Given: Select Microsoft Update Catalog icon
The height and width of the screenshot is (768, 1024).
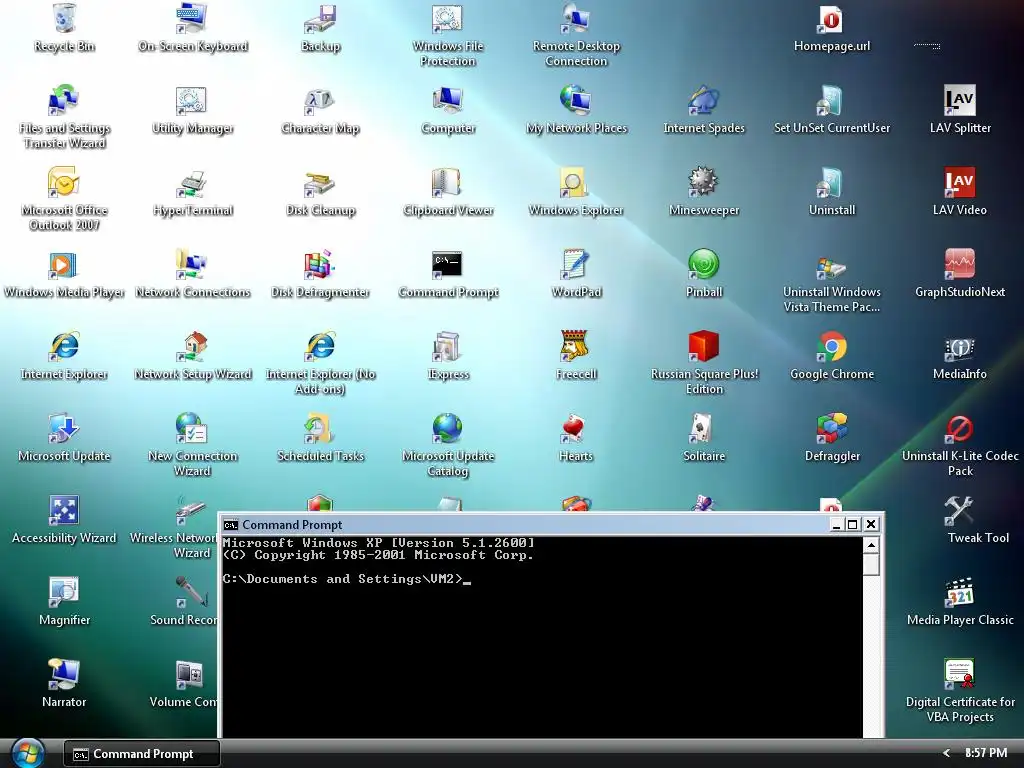Looking at the screenshot, I should tap(448, 428).
